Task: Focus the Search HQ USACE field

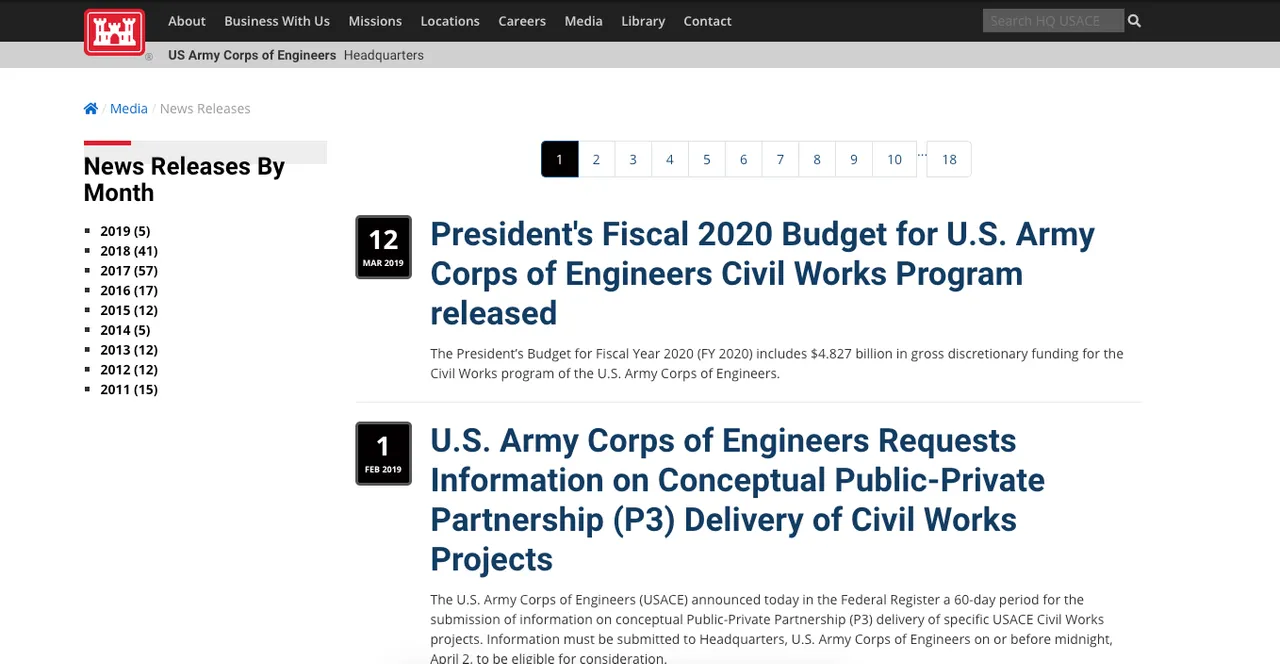Action: 1053,20
